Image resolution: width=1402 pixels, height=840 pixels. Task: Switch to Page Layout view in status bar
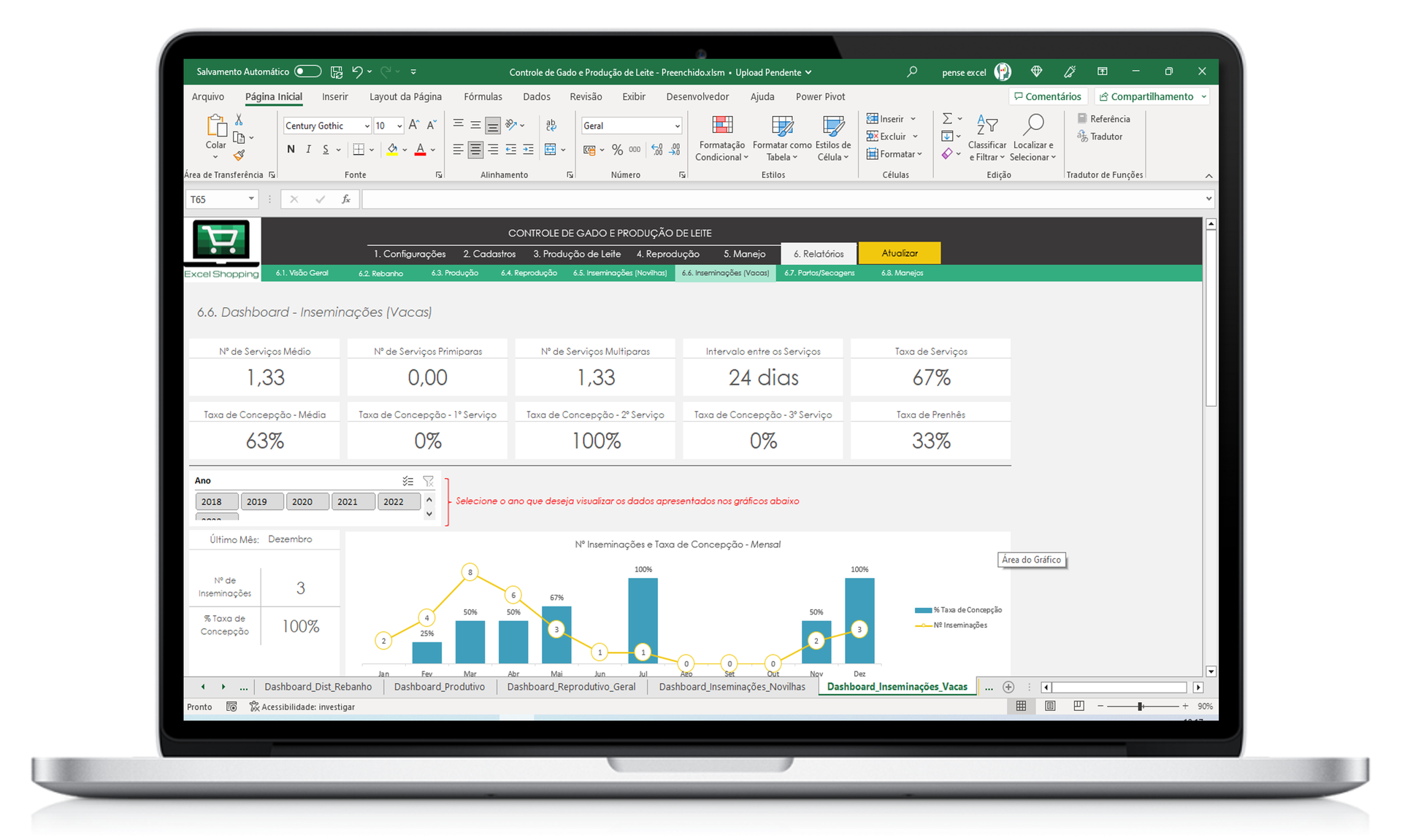(1050, 706)
